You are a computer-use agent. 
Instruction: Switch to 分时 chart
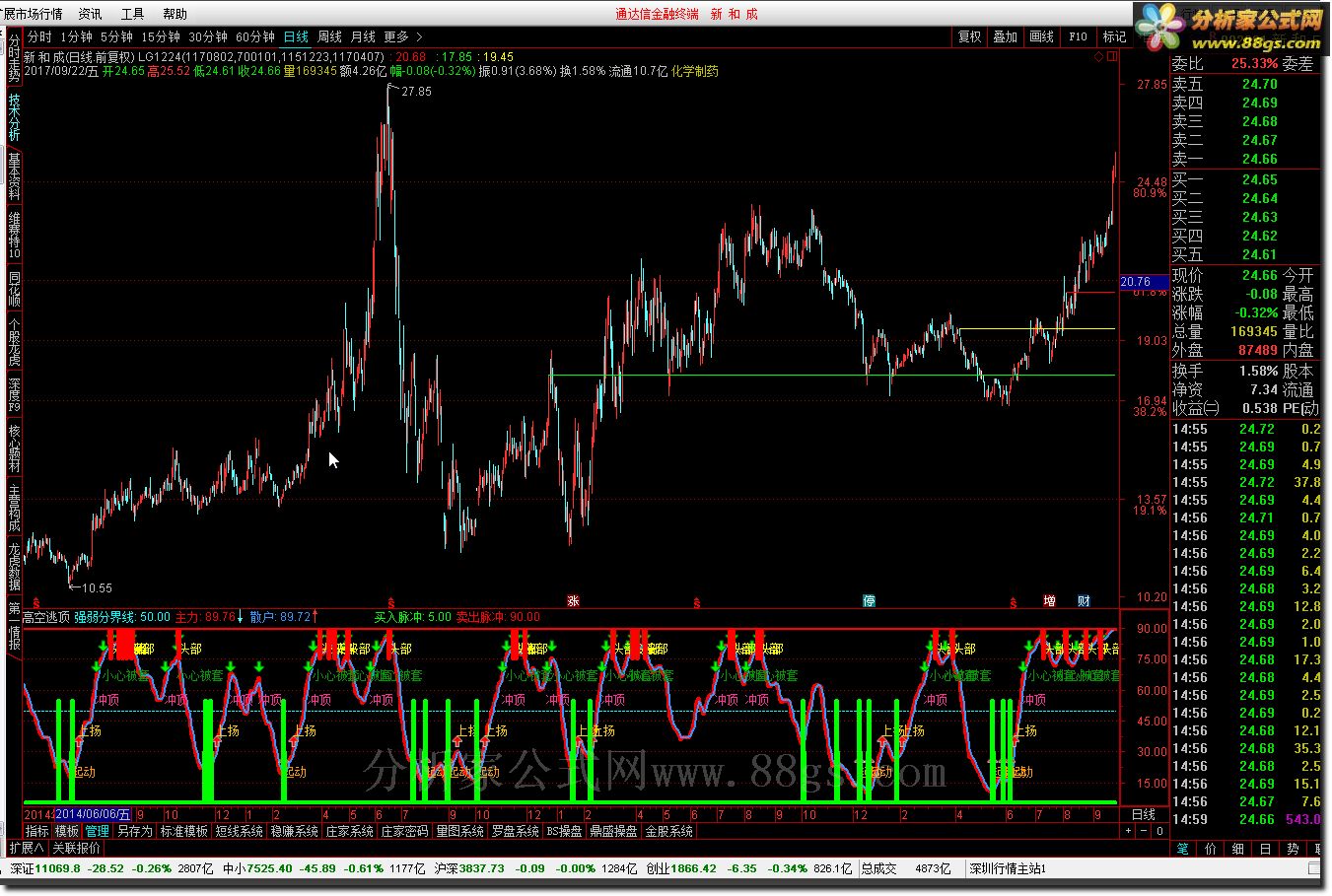coord(39,36)
